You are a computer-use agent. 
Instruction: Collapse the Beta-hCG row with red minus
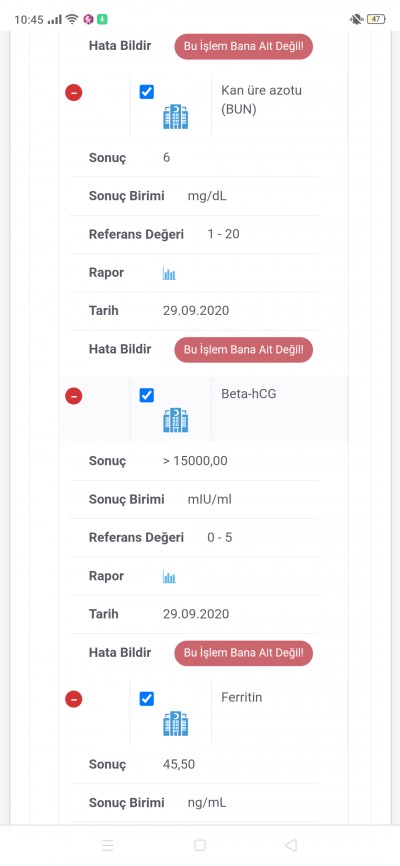point(73,396)
